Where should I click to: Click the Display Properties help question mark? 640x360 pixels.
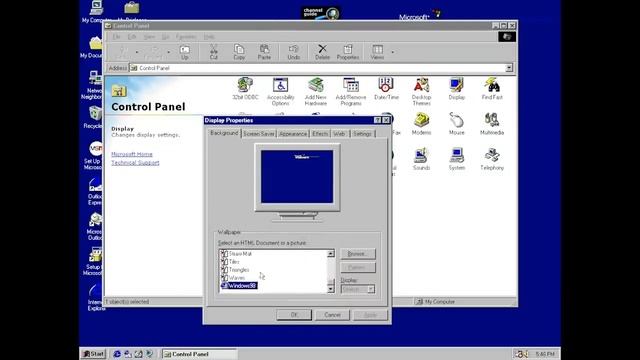pos(377,120)
